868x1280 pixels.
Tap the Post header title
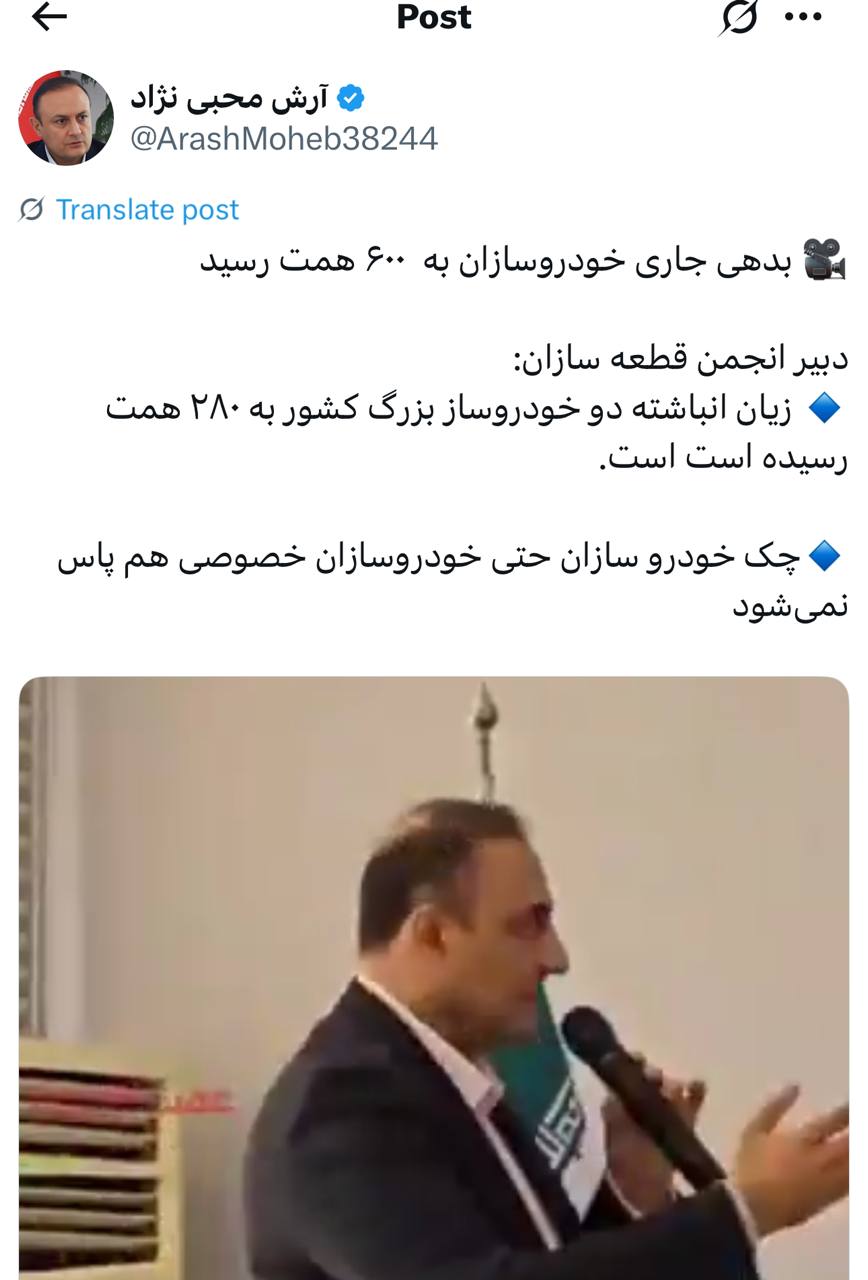coord(434,17)
